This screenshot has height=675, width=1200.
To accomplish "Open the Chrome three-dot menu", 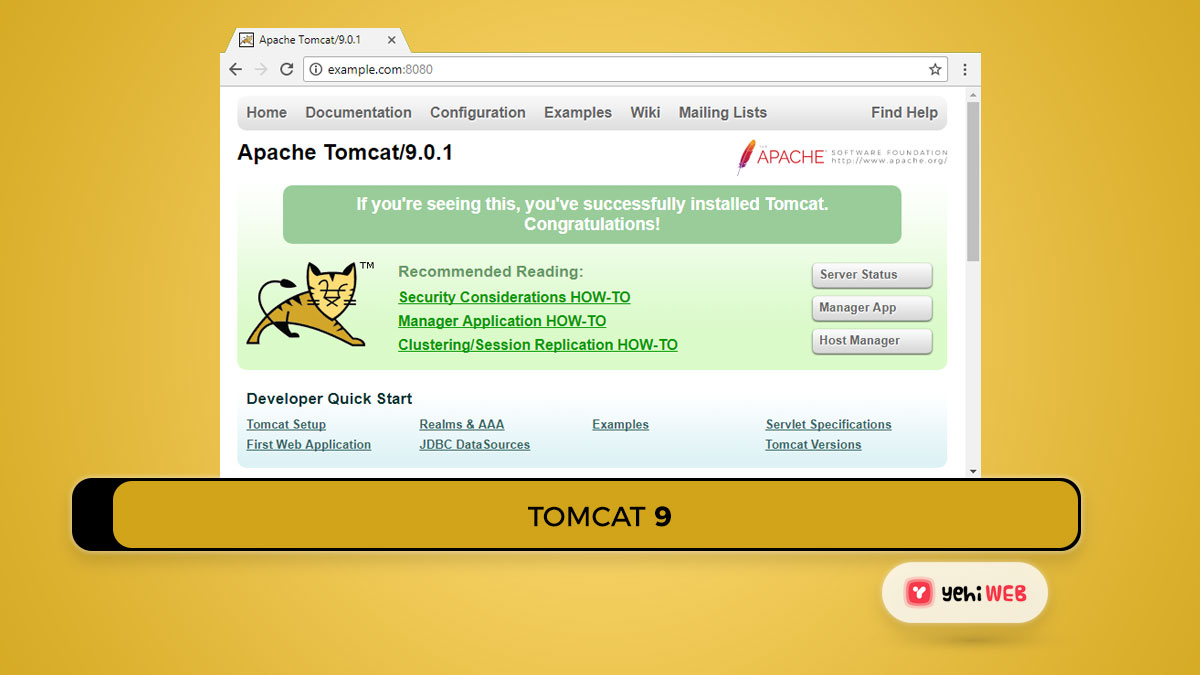I will tap(964, 69).
